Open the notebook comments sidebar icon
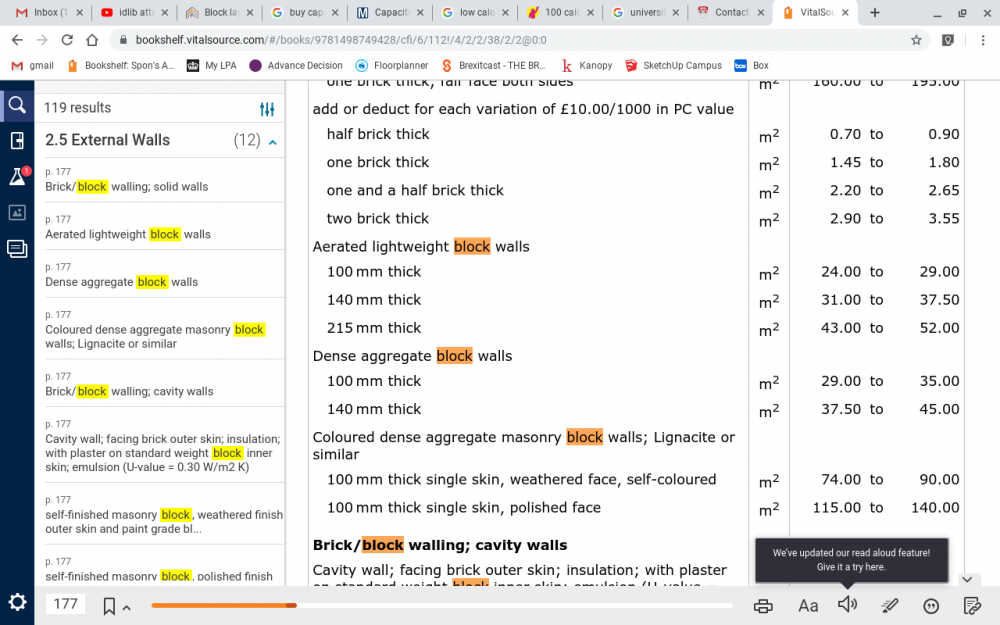1000x625 pixels. click(x=17, y=248)
